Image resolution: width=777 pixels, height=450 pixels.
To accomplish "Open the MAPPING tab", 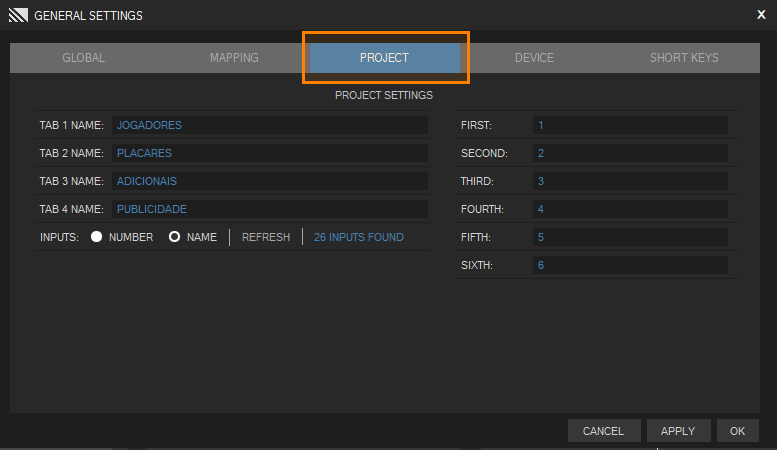I will coord(234,58).
